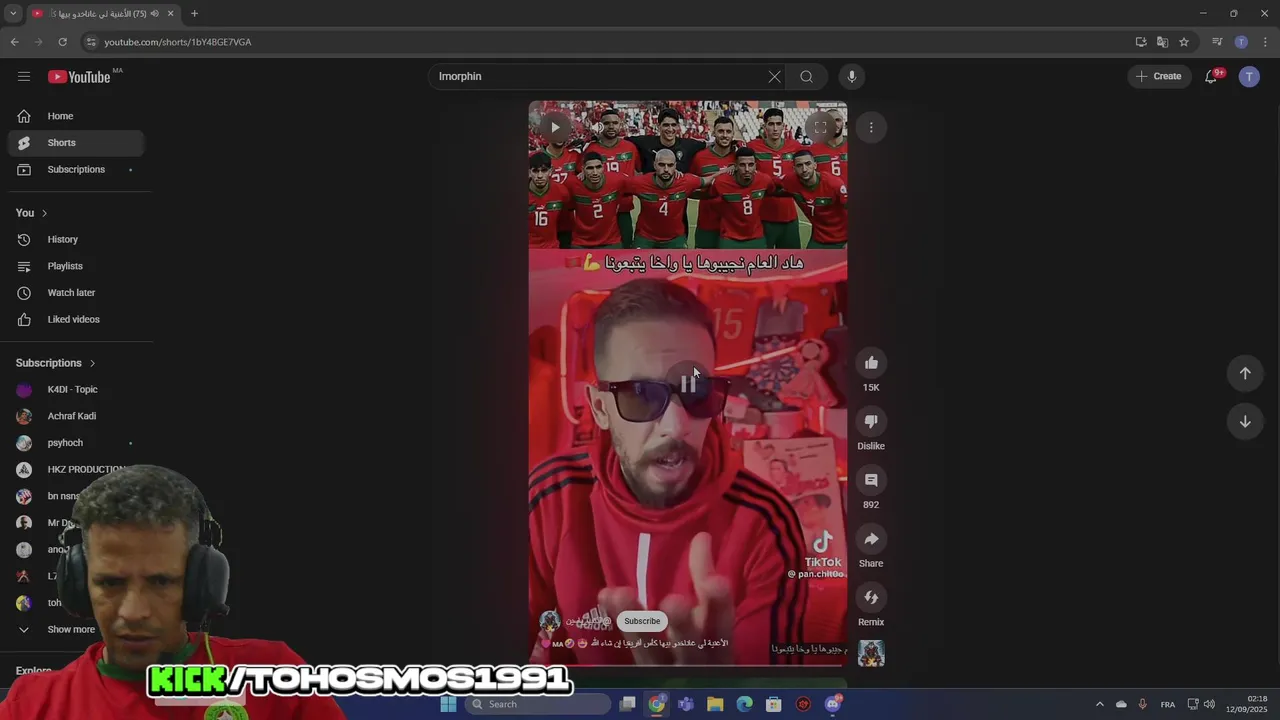This screenshot has height=720, width=1280.
Task: Close the YouTube tab
Action: tap(170, 13)
